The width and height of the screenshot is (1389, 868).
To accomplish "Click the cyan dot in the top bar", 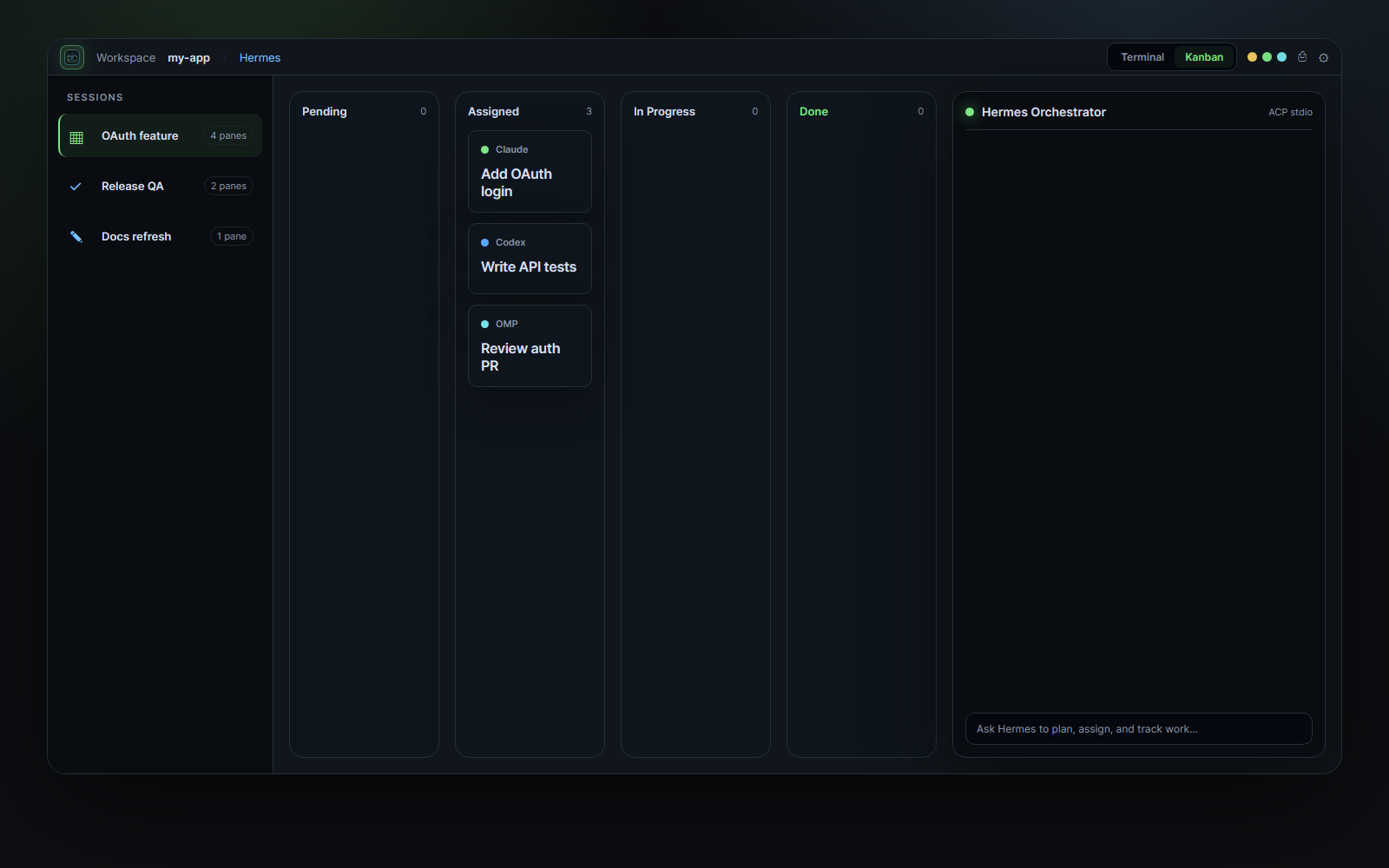I will click(1281, 57).
